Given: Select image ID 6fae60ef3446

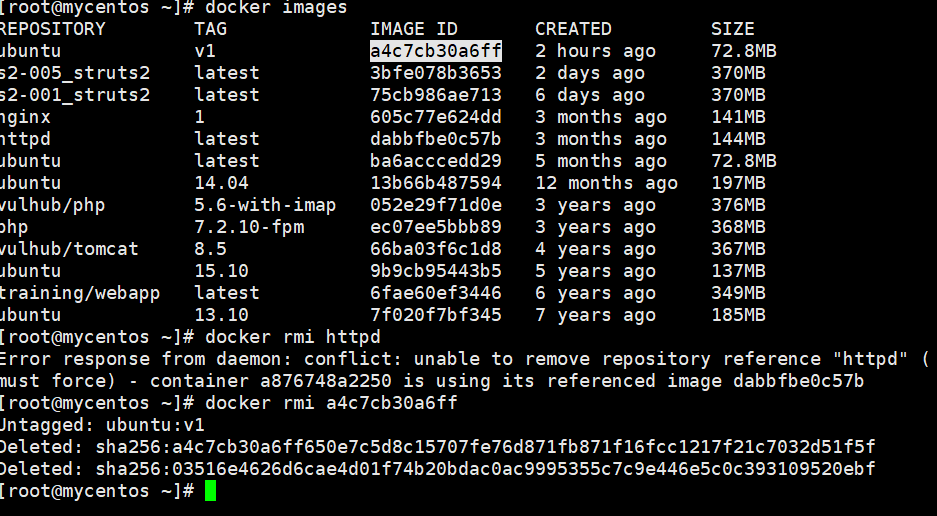Looking at the screenshot, I should point(436,293).
